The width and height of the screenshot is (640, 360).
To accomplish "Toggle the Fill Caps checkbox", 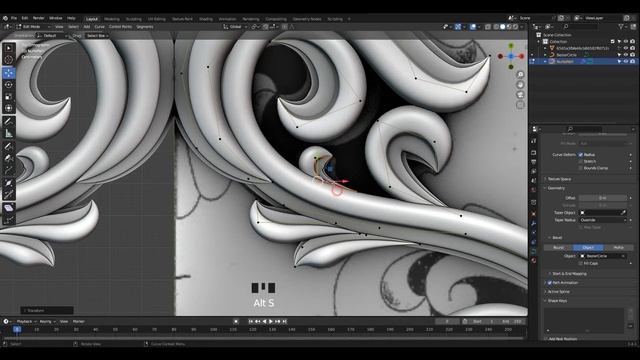I will (x=580, y=263).
